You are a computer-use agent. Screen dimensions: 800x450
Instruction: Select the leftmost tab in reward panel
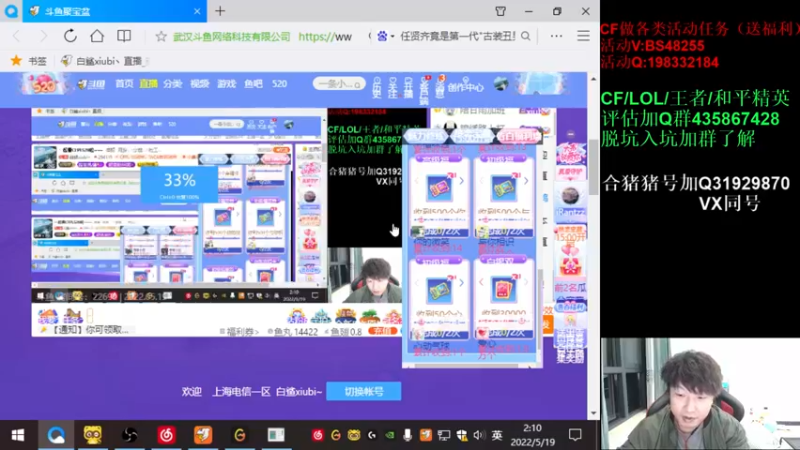[x=426, y=136]
